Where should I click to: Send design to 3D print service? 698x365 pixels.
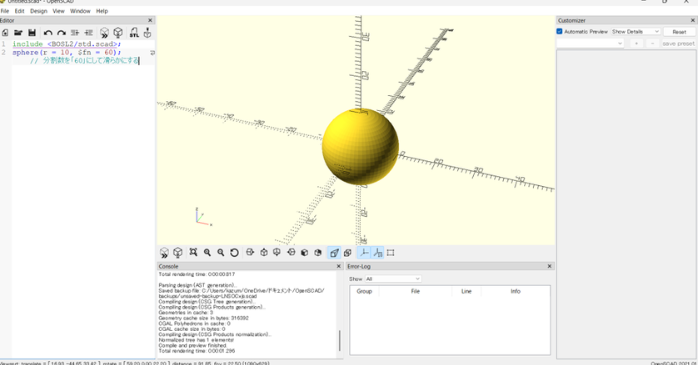click(147, 32)
